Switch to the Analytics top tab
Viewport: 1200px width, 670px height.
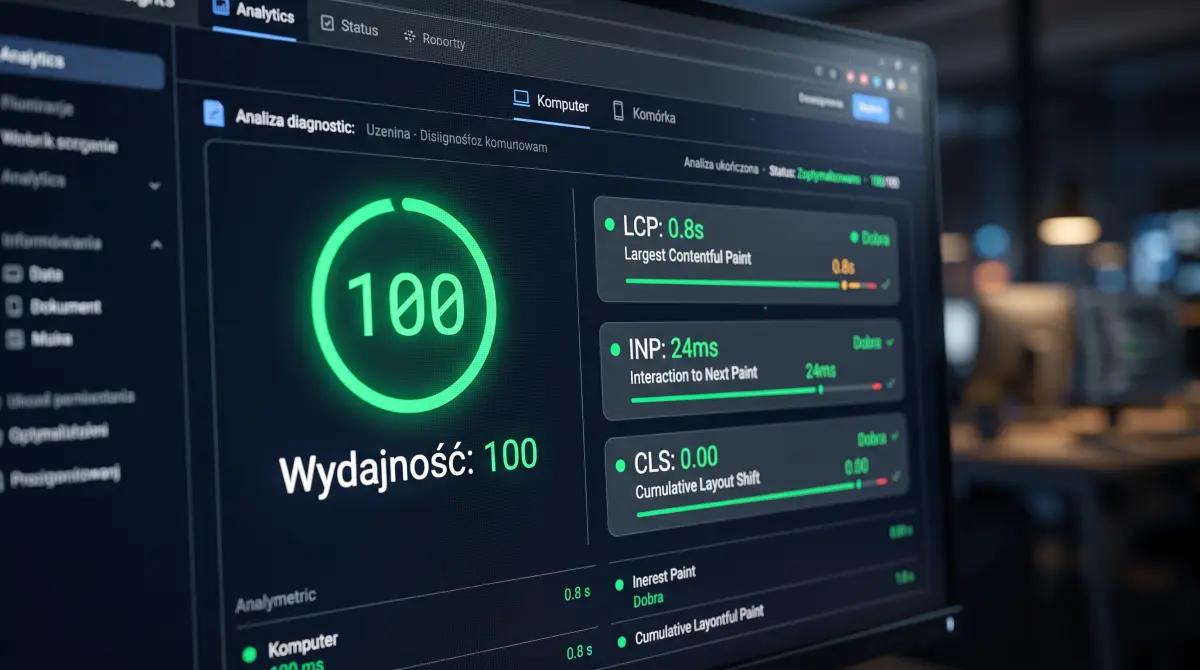(255, 16)
